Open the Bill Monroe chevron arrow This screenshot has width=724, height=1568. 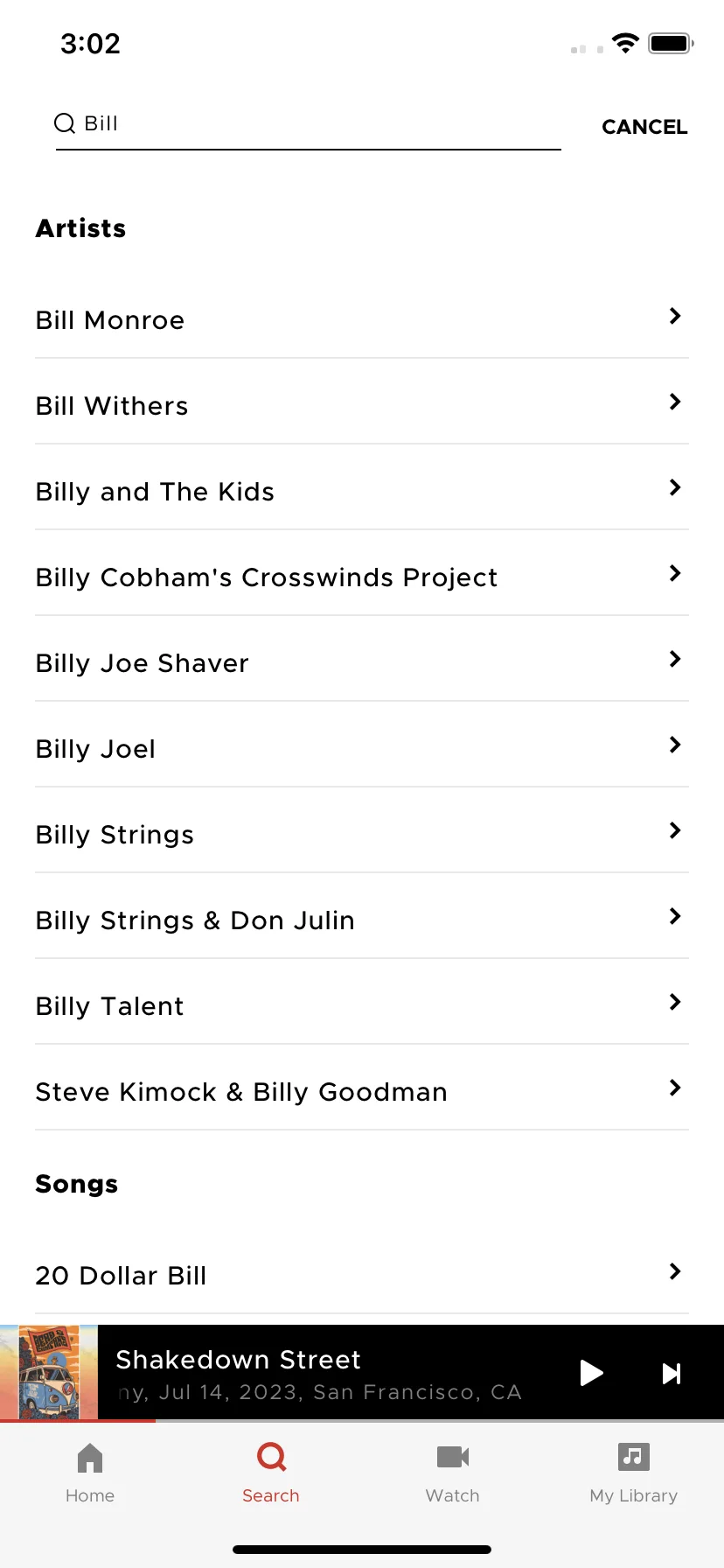click(x=675, y=316)
